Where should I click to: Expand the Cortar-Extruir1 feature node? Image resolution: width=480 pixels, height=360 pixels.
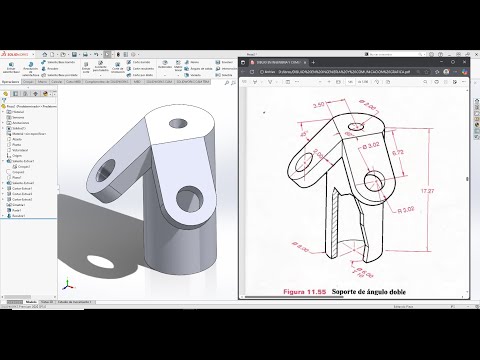3,188
